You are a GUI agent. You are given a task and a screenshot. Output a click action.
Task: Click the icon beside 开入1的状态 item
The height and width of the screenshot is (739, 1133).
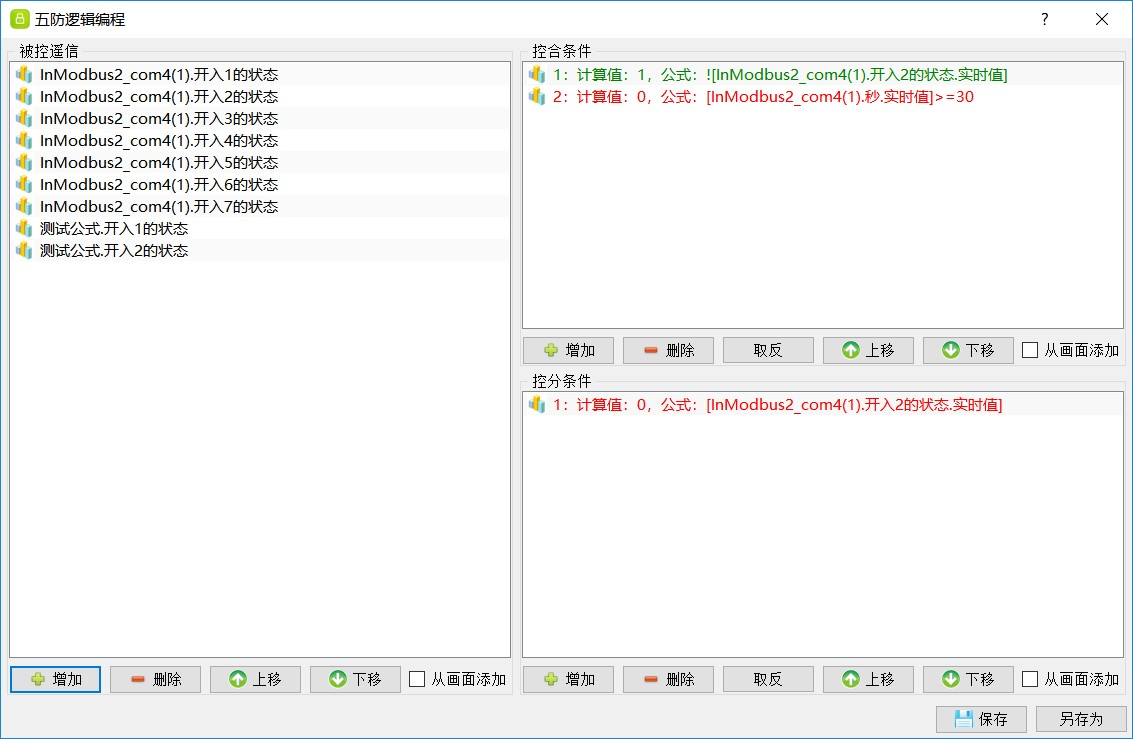point(24,74)
